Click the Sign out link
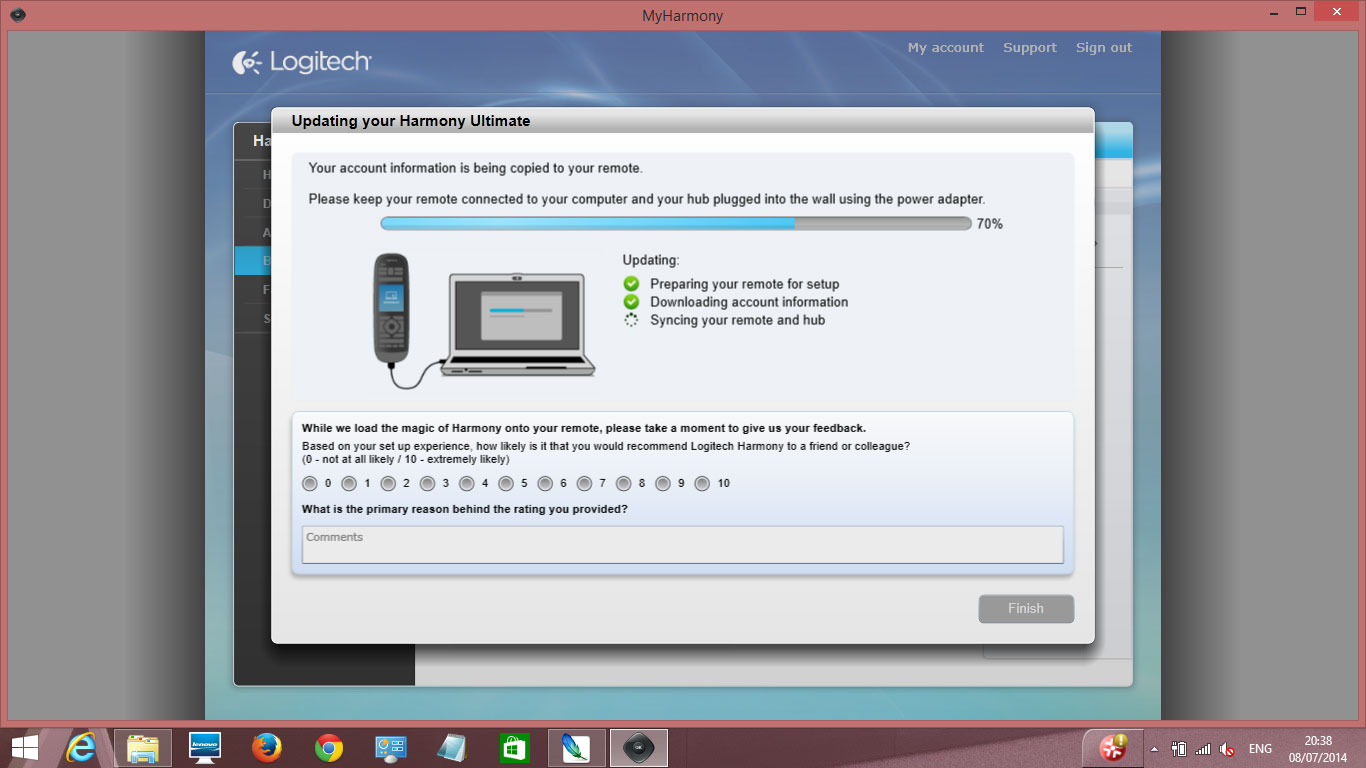The image size is (1366, 768). (x=1104, y=48)
